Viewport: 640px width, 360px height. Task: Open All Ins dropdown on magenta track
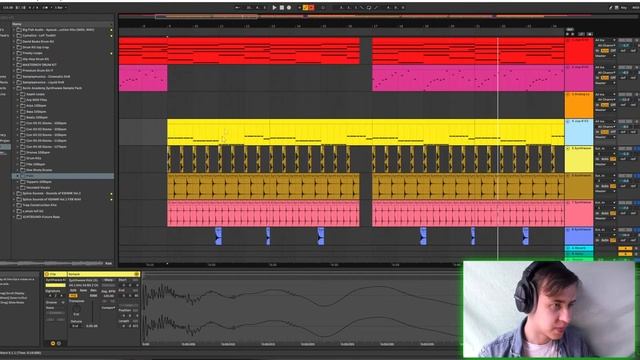(605, 67)
